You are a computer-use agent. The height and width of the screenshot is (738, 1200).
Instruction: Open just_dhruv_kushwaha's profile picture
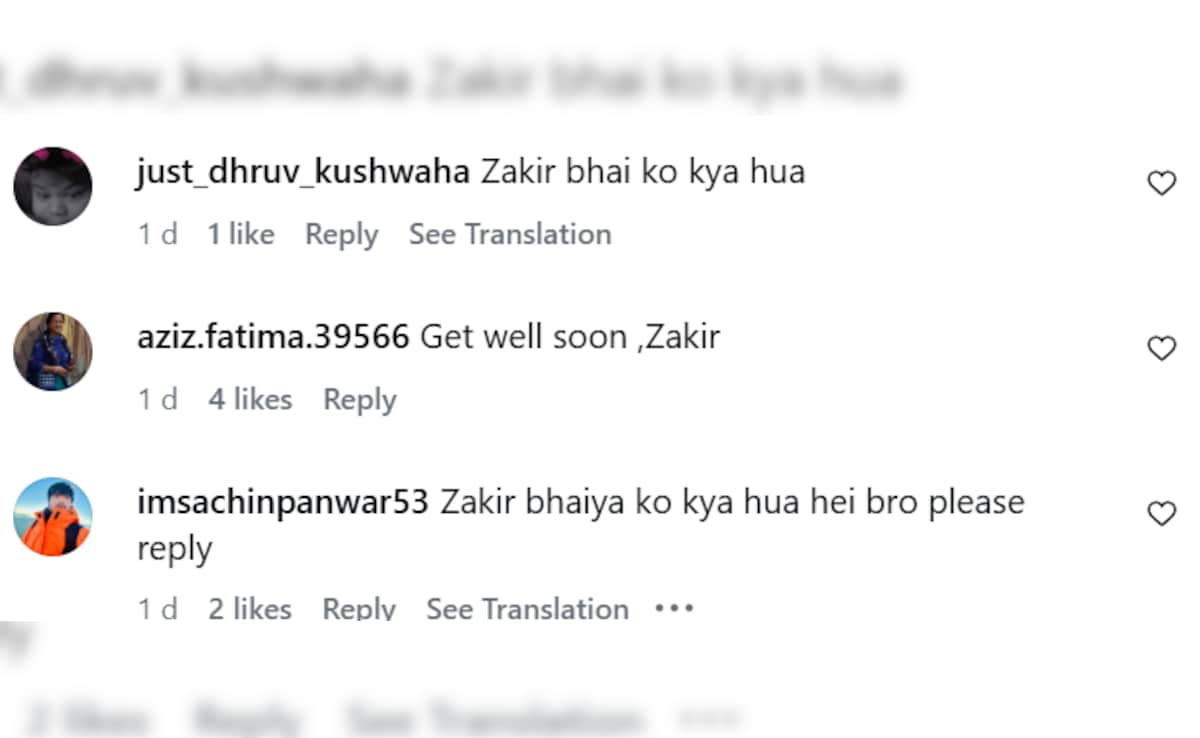[x=53, y=186]
